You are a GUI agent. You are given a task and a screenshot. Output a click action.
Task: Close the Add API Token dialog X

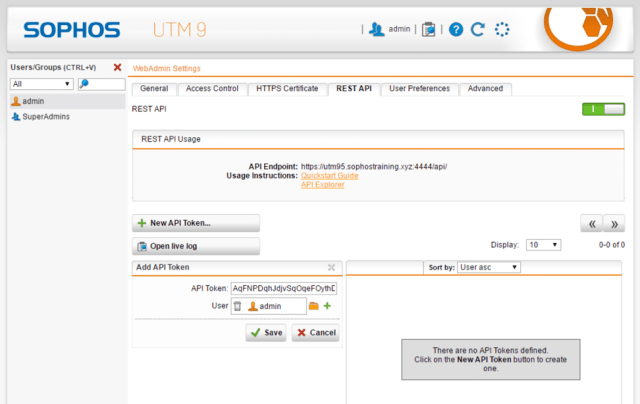click(x=331, y=267)
